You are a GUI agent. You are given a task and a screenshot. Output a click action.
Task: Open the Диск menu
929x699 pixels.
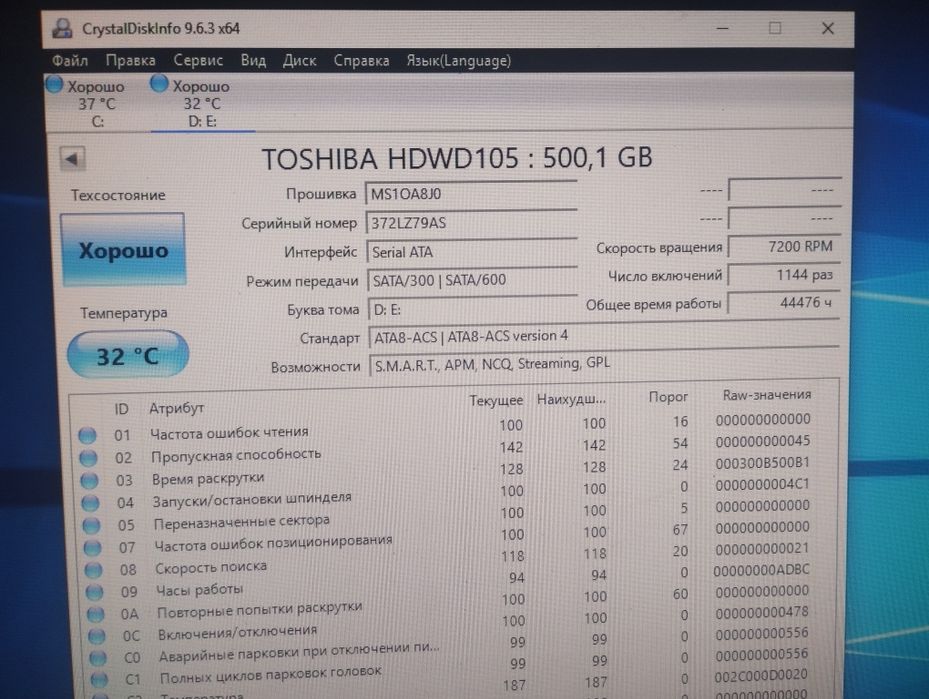pyautogui.click(x=299, y=60)
